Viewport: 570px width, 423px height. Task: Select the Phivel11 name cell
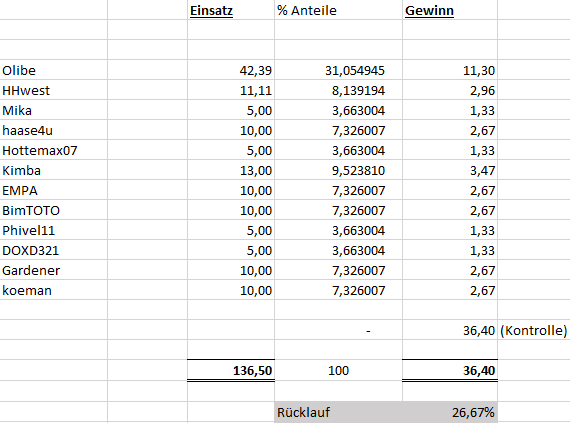pos(54,230)
